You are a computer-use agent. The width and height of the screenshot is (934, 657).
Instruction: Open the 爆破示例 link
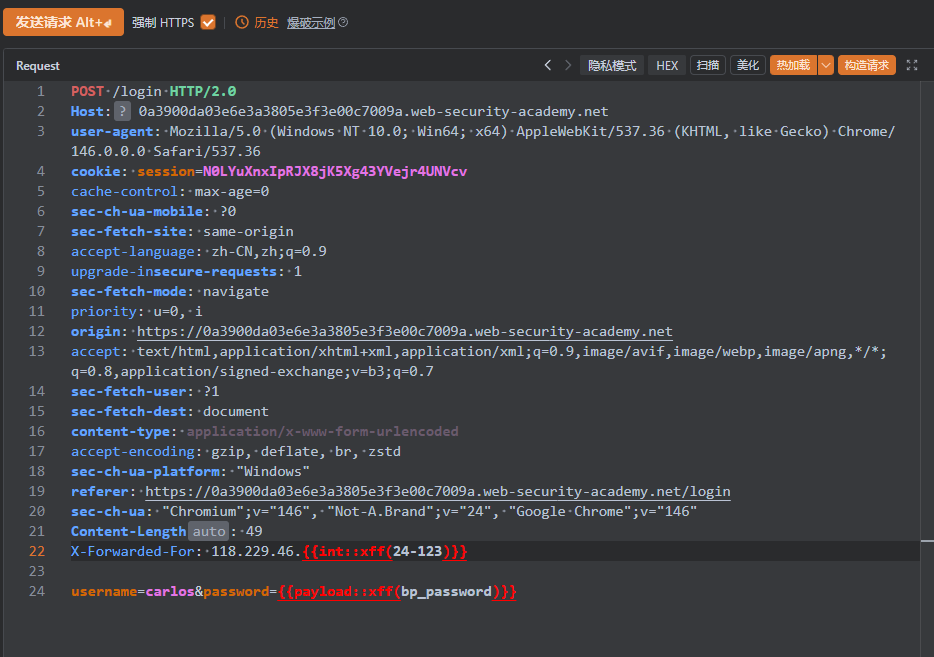point(311,22)
